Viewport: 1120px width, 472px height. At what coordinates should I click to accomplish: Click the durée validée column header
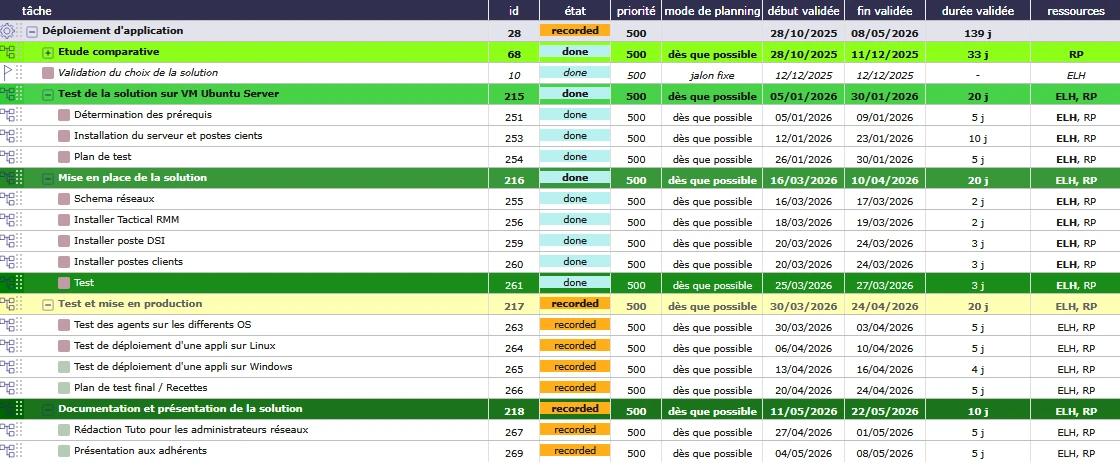click(977, 11)
